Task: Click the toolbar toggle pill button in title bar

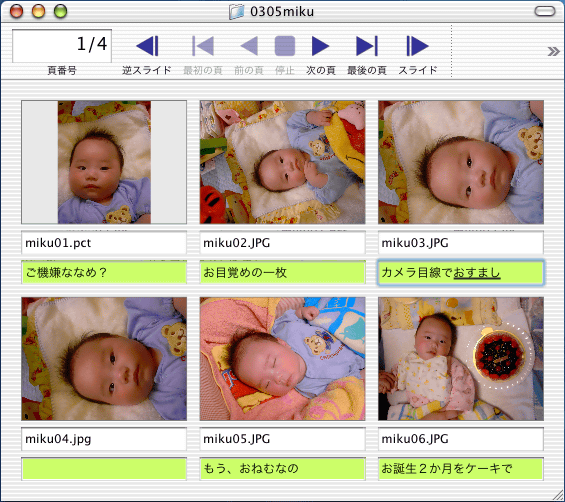Action: [545, 11]
